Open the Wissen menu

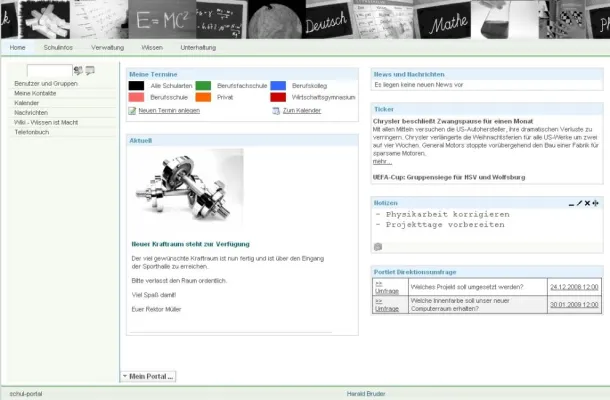point(152,47)
